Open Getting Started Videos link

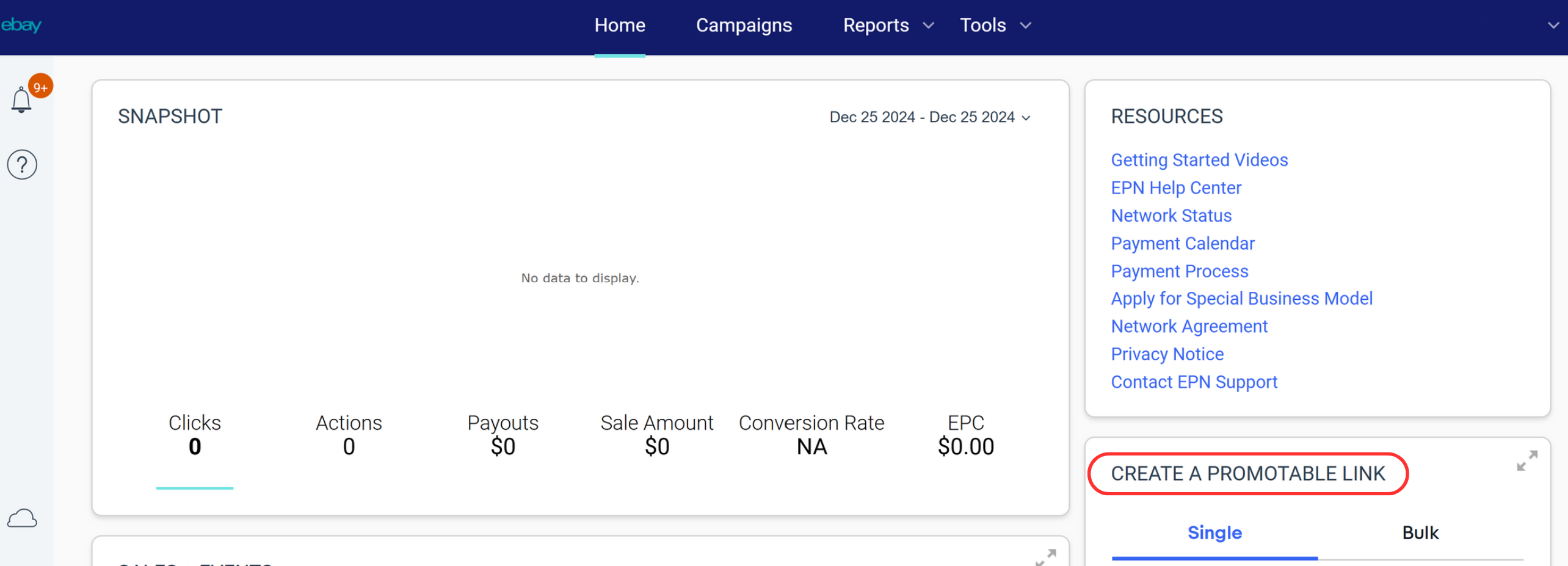(1199, 160)
